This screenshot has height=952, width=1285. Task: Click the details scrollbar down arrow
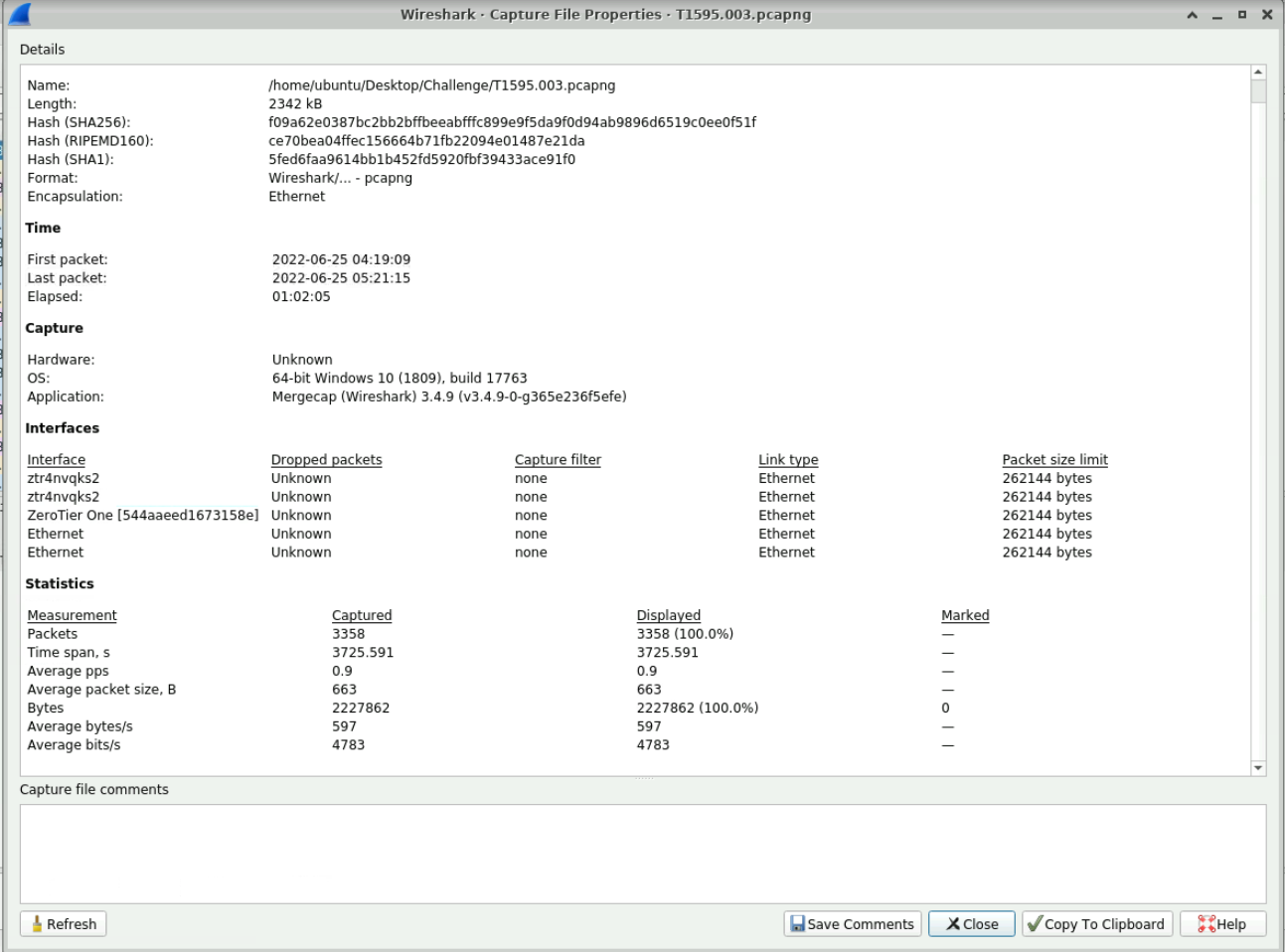pyautogui.click(x=1258, y=768)
